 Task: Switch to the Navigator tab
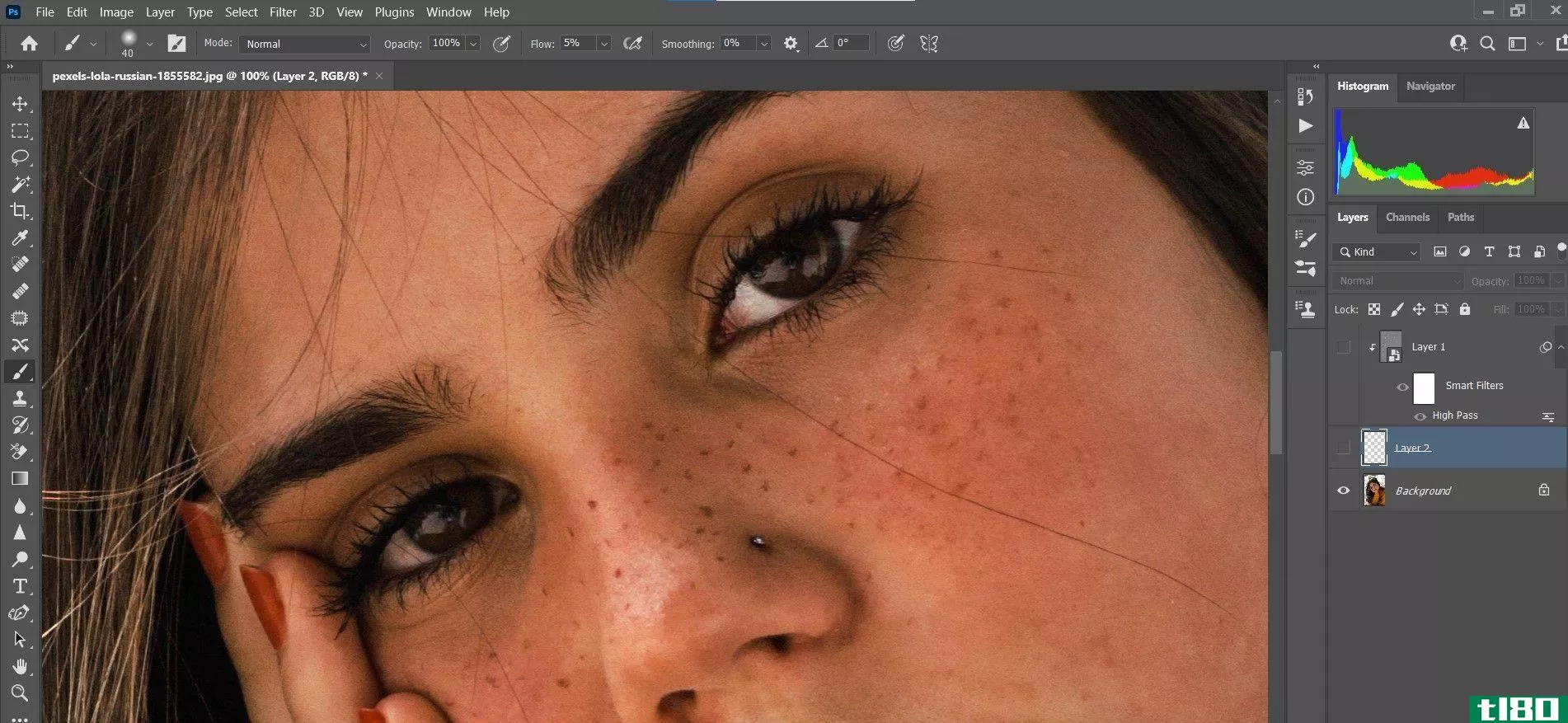[1430, 86]
